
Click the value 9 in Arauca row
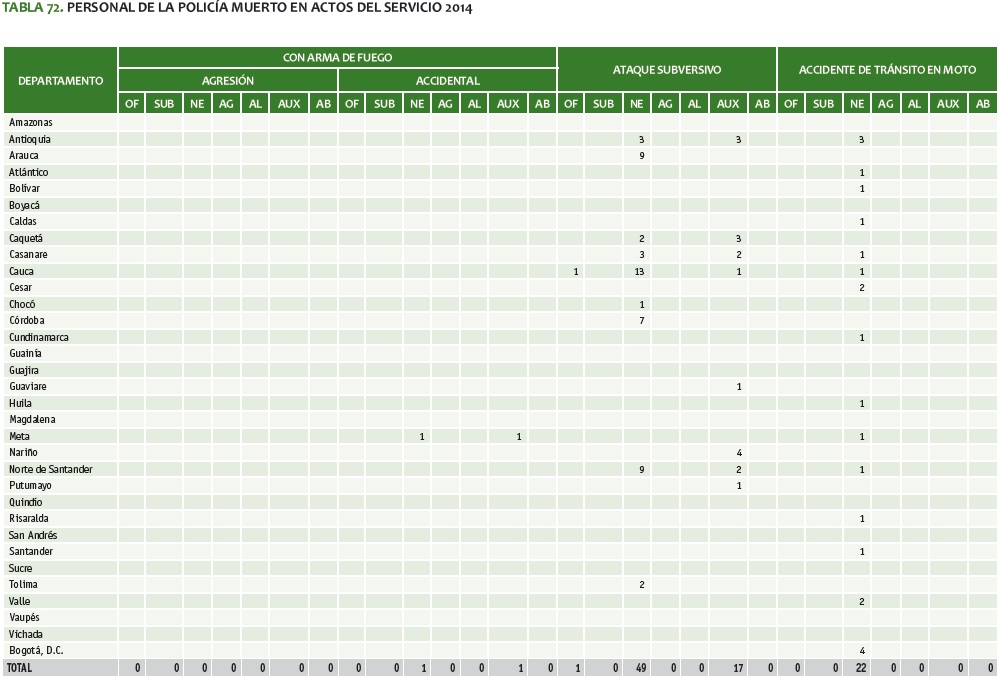coord(641,156)
